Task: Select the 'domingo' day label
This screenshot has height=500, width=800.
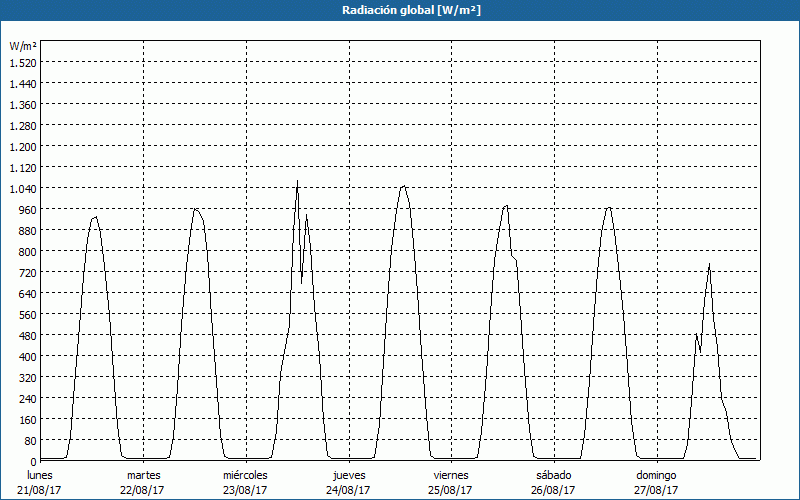Action: [x=656, y=474]
